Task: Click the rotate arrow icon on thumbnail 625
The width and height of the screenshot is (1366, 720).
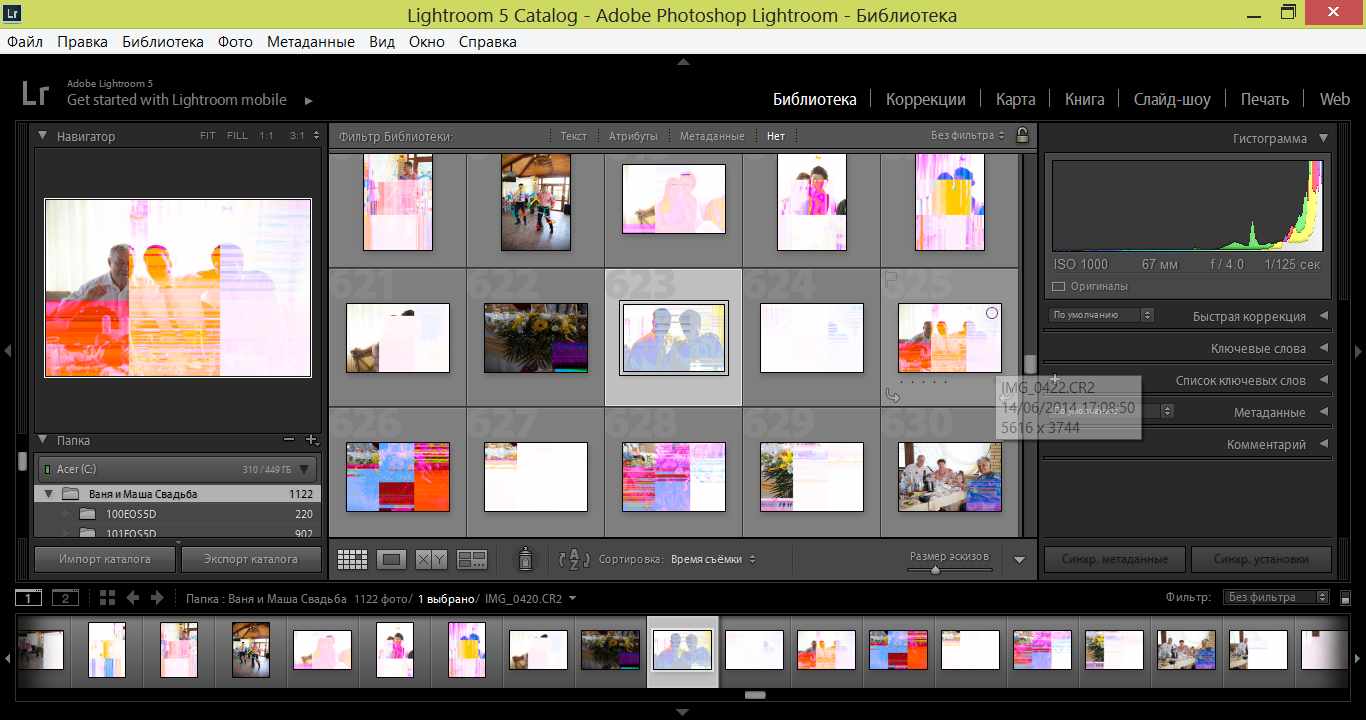Action: pos(893,395)
